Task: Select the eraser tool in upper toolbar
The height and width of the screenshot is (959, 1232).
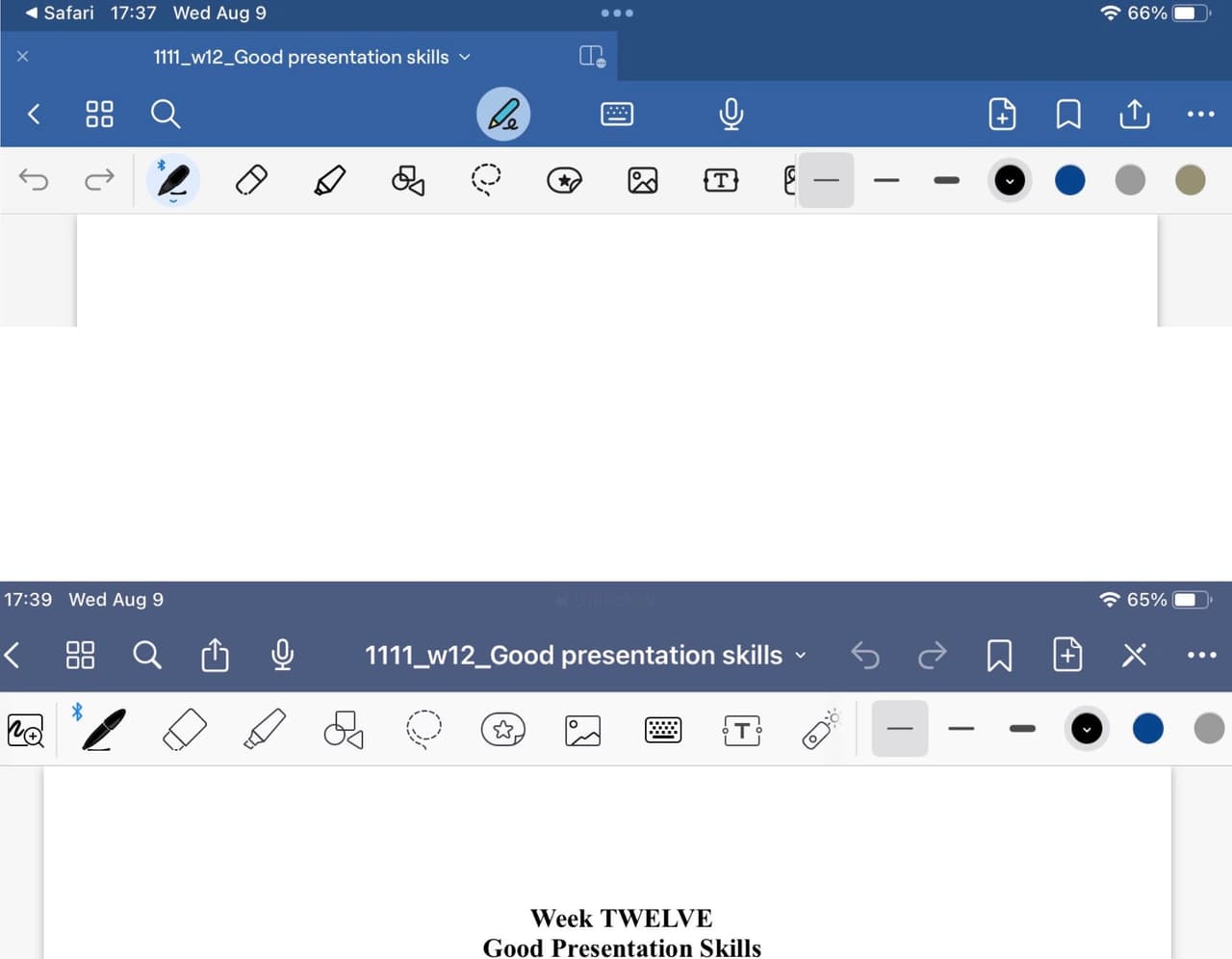Action: pos(251,180)
